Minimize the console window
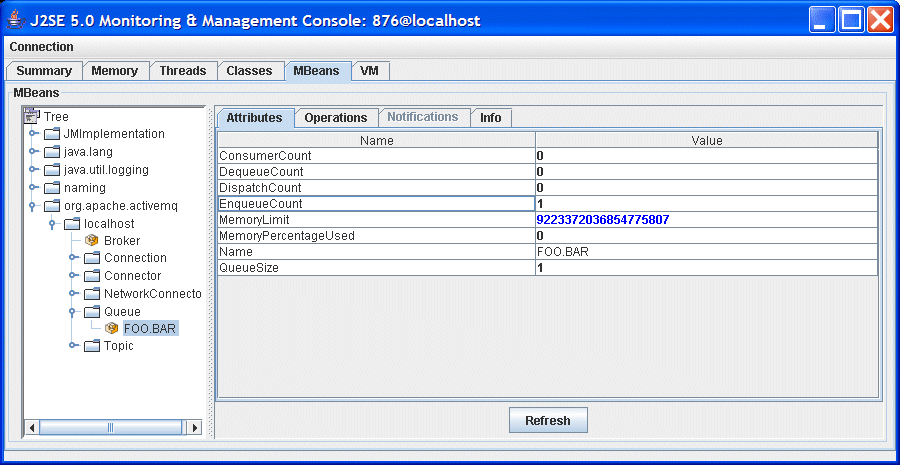900x465 pixels. pyautogui.click(x=823, y=21)
